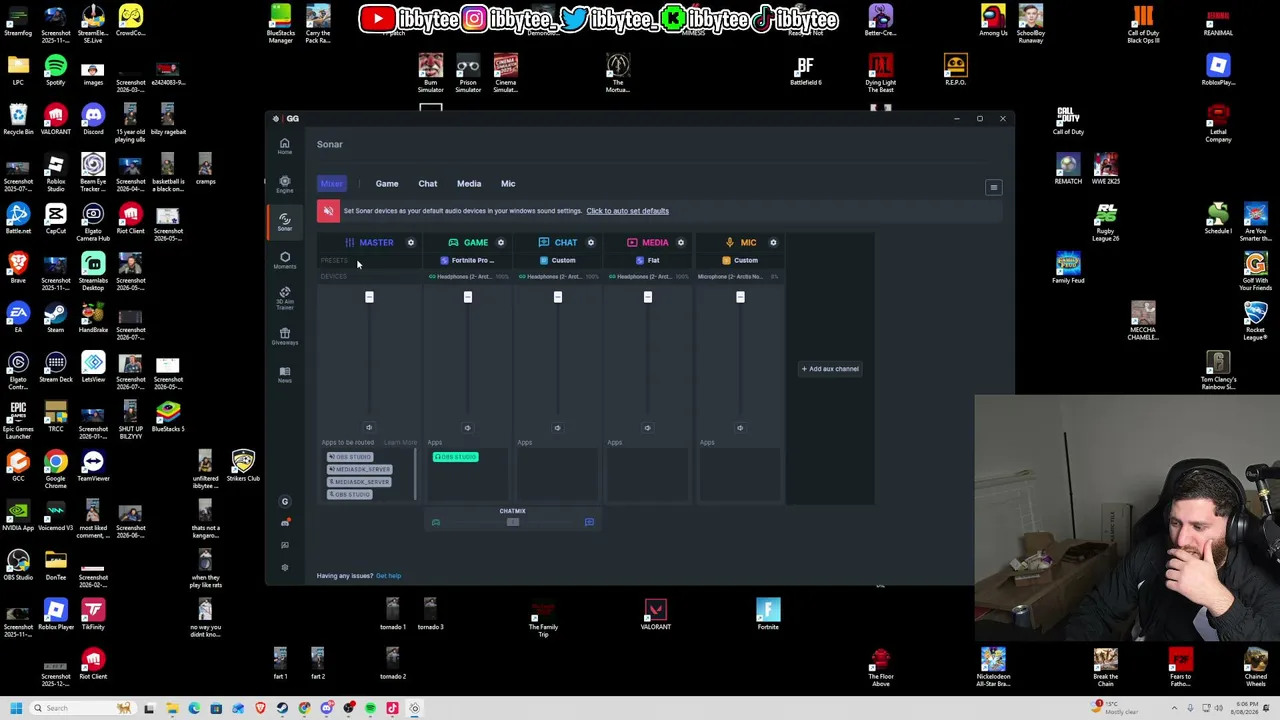Open the Game output device dropdown

point(467,276)
